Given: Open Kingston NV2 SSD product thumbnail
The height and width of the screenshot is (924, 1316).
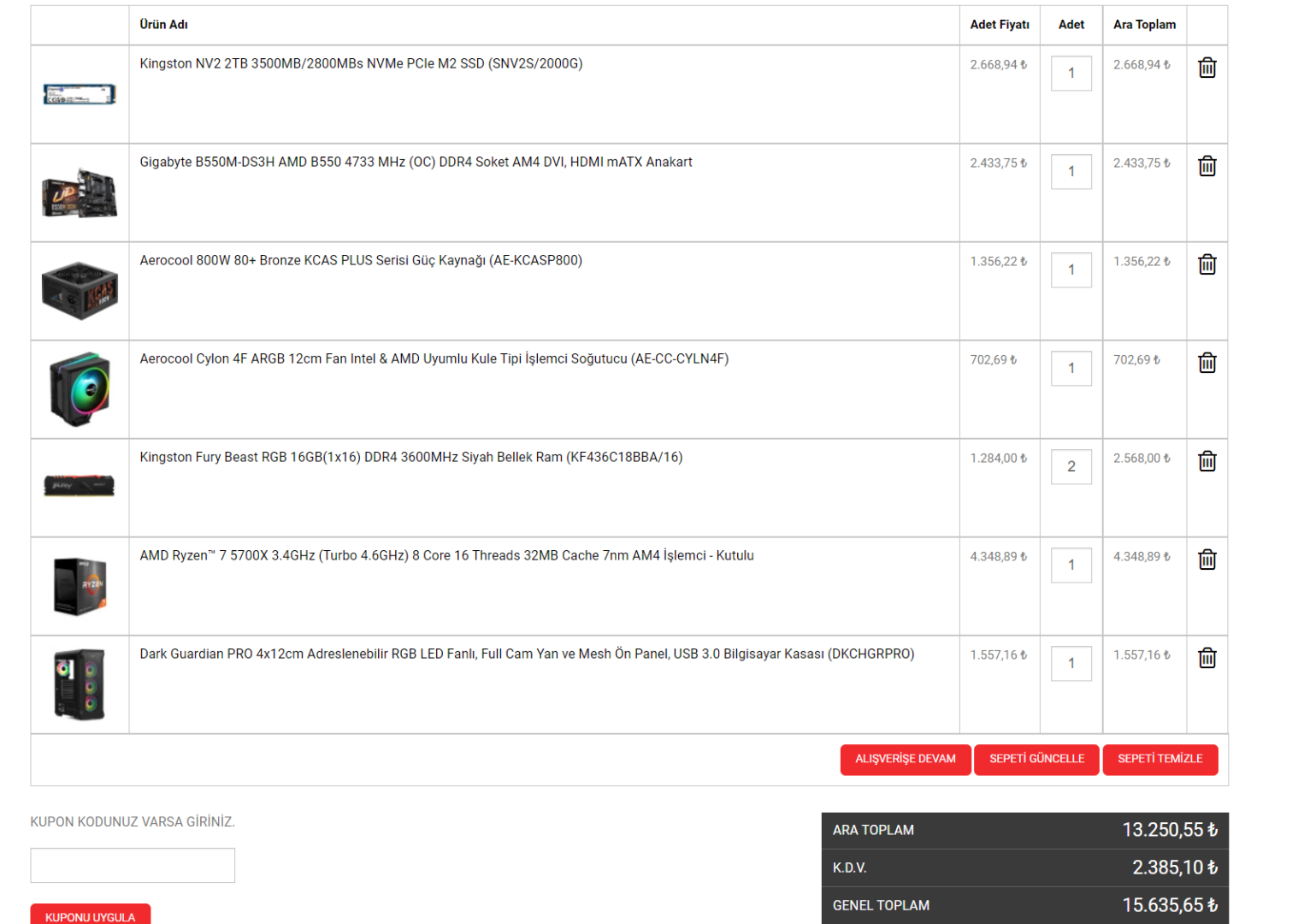Looking at the screenshot, I should pos(80,94).
